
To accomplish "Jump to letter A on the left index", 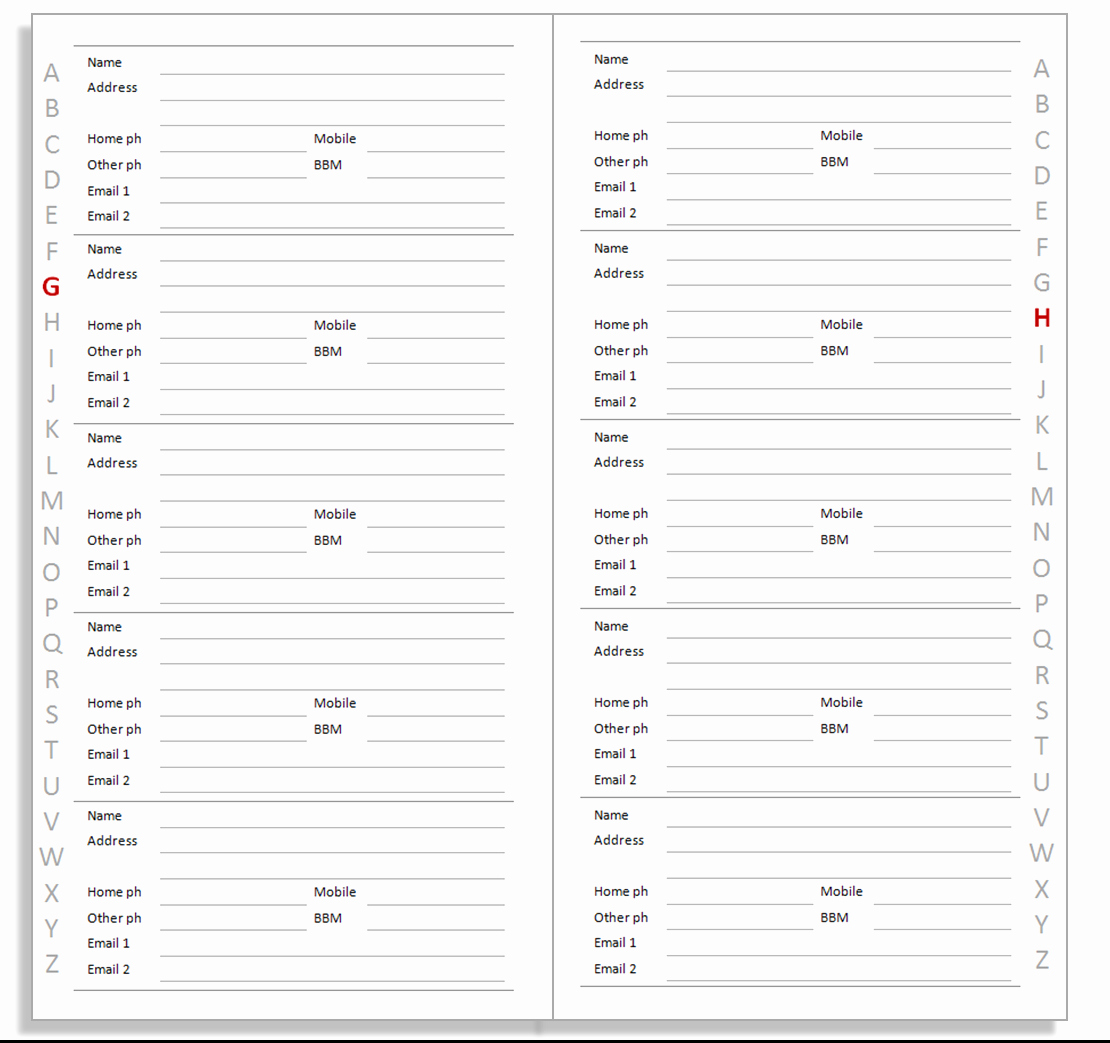I will (51, 73).
